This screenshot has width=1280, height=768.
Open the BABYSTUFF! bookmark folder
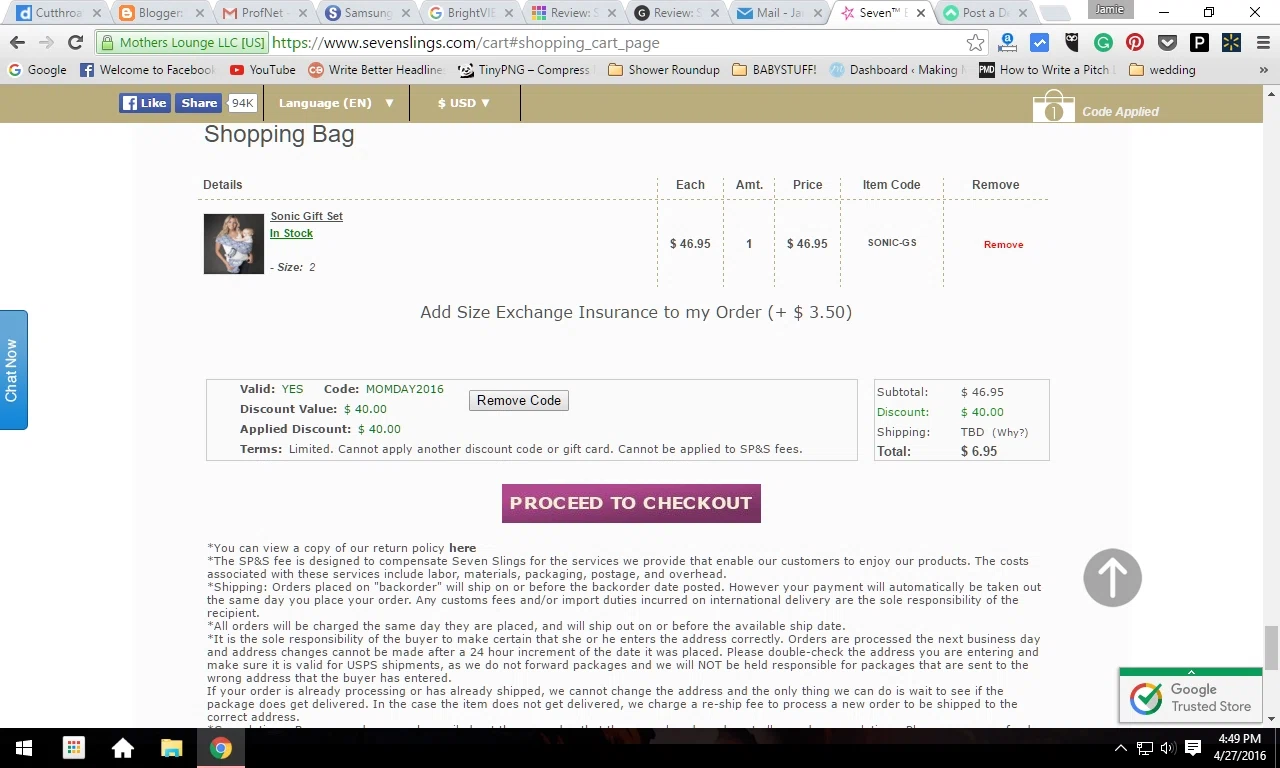(x=774, y=70)
